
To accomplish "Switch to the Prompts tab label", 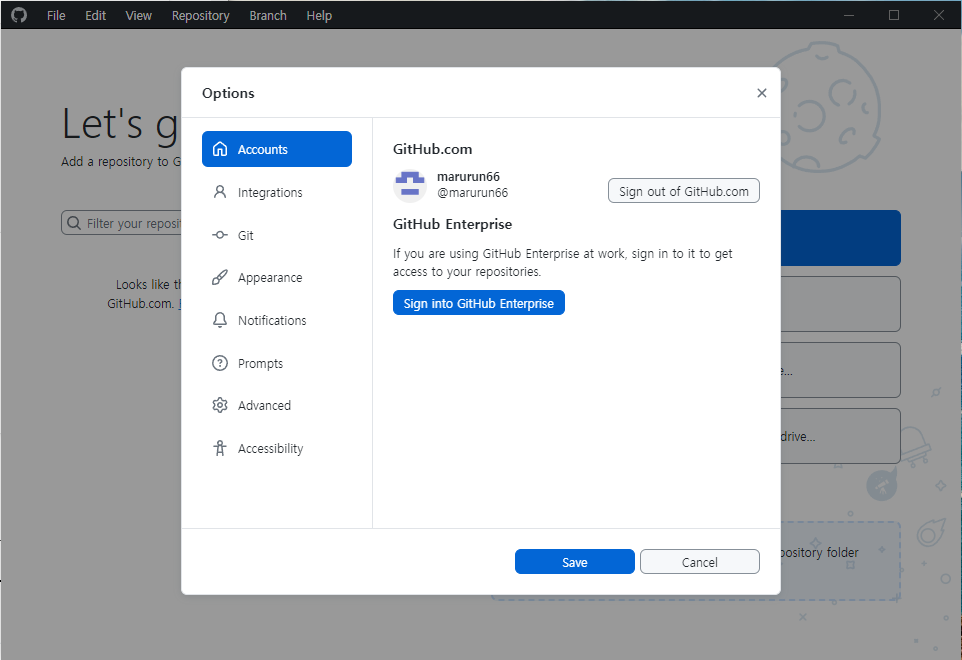I will (260, 364).
